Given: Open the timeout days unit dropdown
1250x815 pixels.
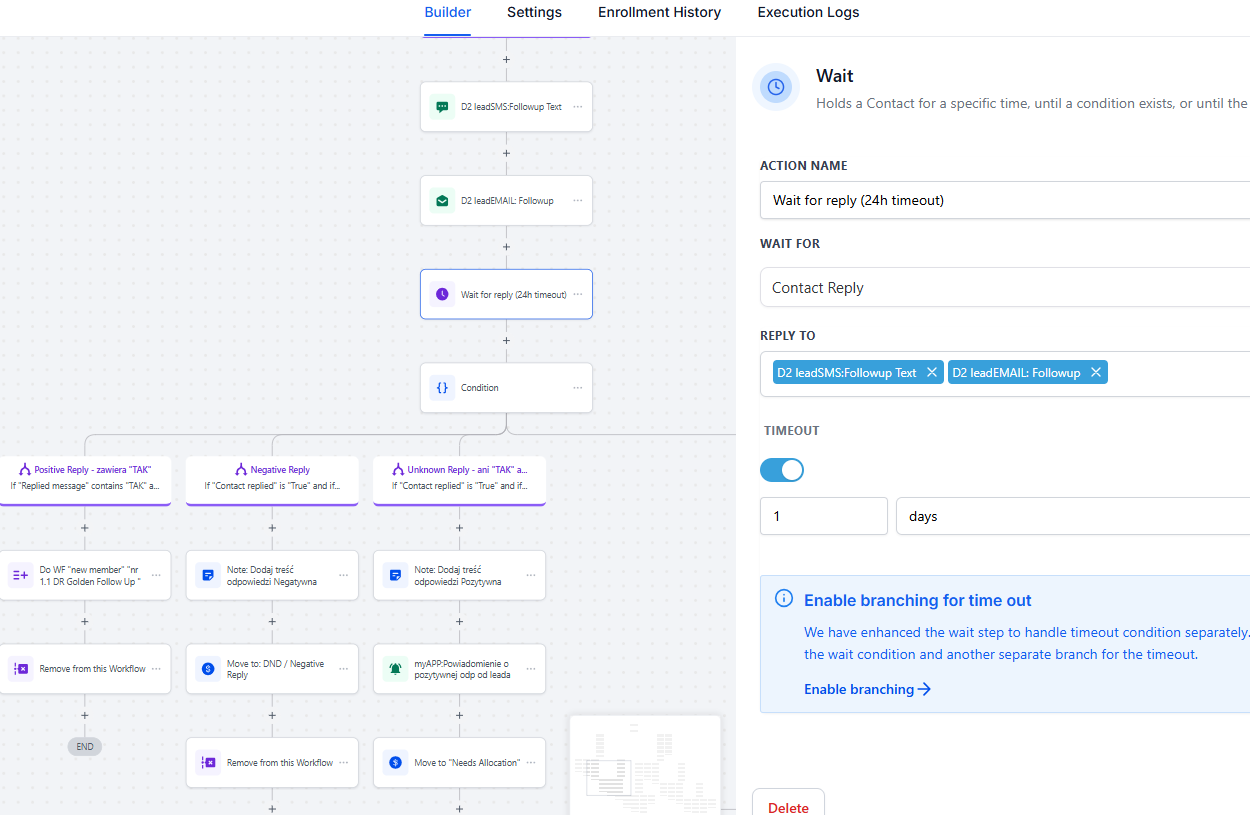Looking at the screenshot, I should (x=1072, y=517).
